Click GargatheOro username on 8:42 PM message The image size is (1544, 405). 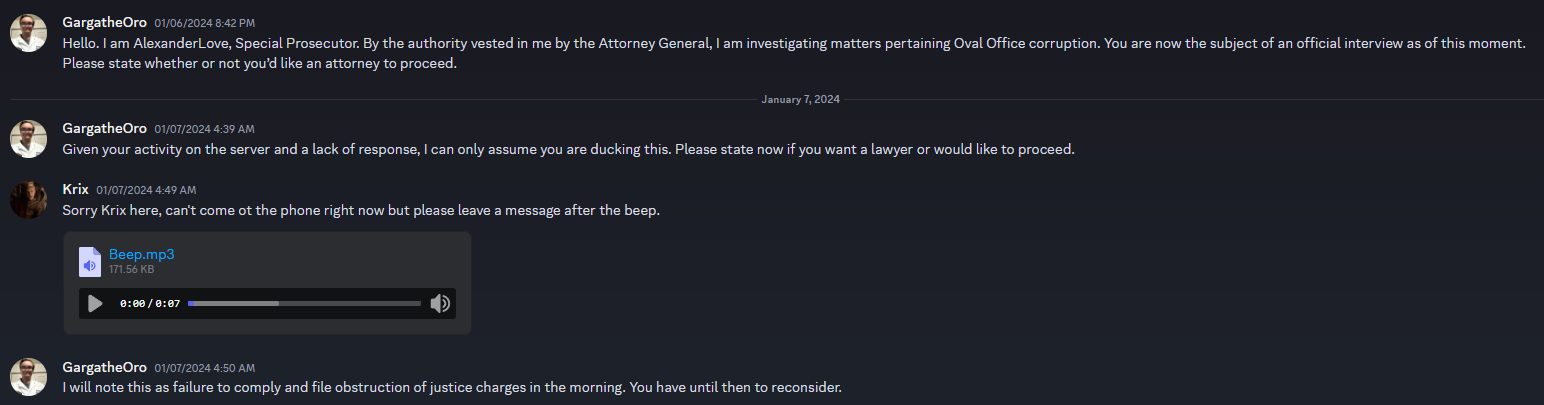click(104, 21)
